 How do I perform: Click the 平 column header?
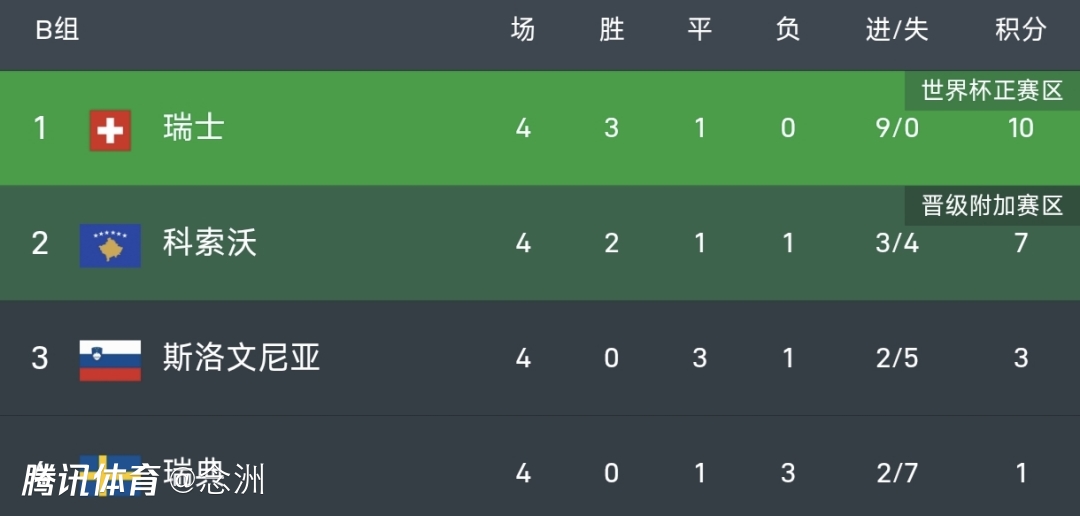[699, 30]
